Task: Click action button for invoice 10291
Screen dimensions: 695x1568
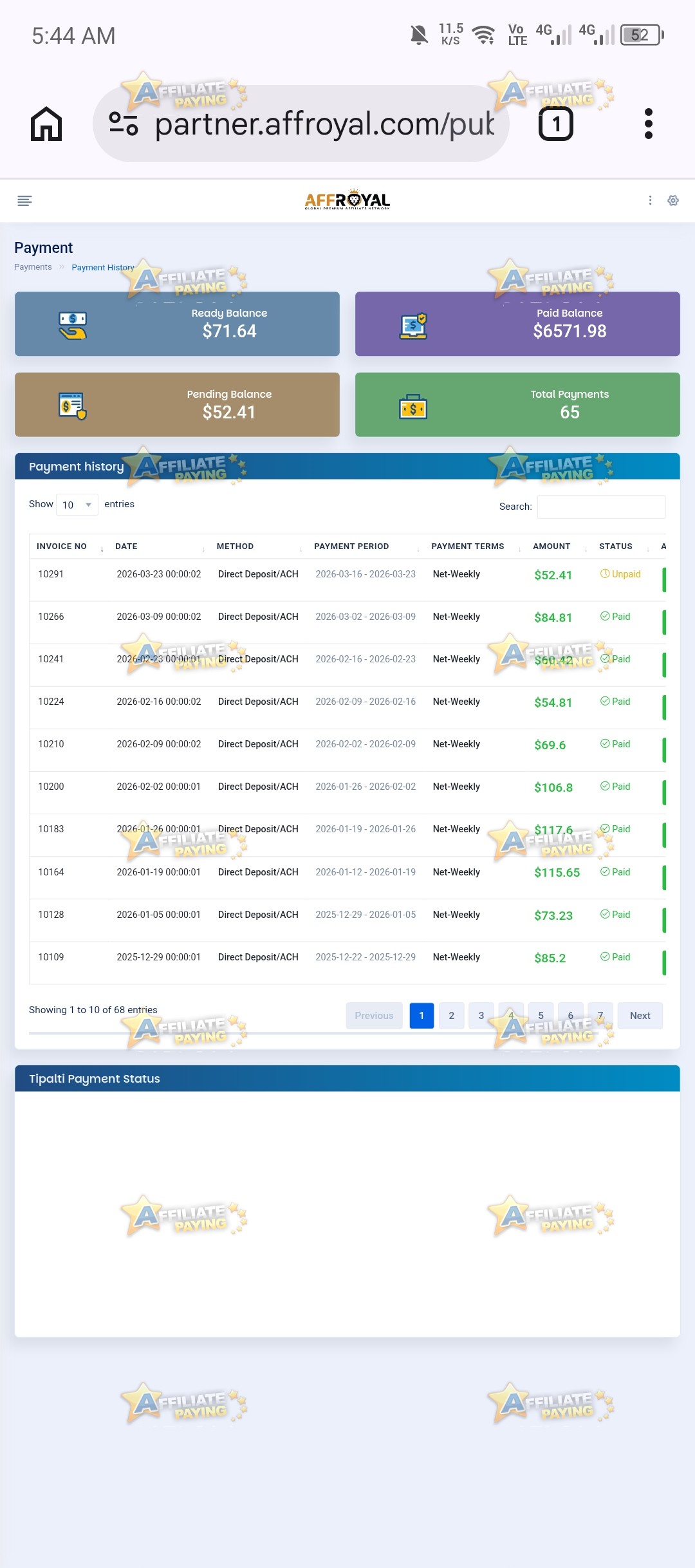Action: [x=664, y=579]
